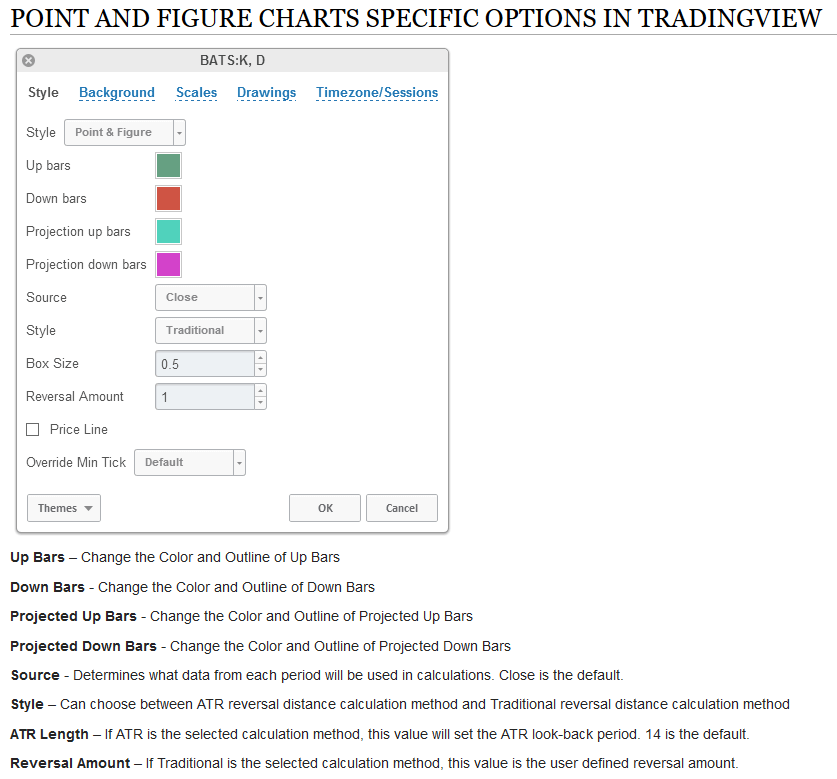Open the Point & Figure style dropdown
The image size is (837, 779).
pyautogui.click(x=125, y=132)
